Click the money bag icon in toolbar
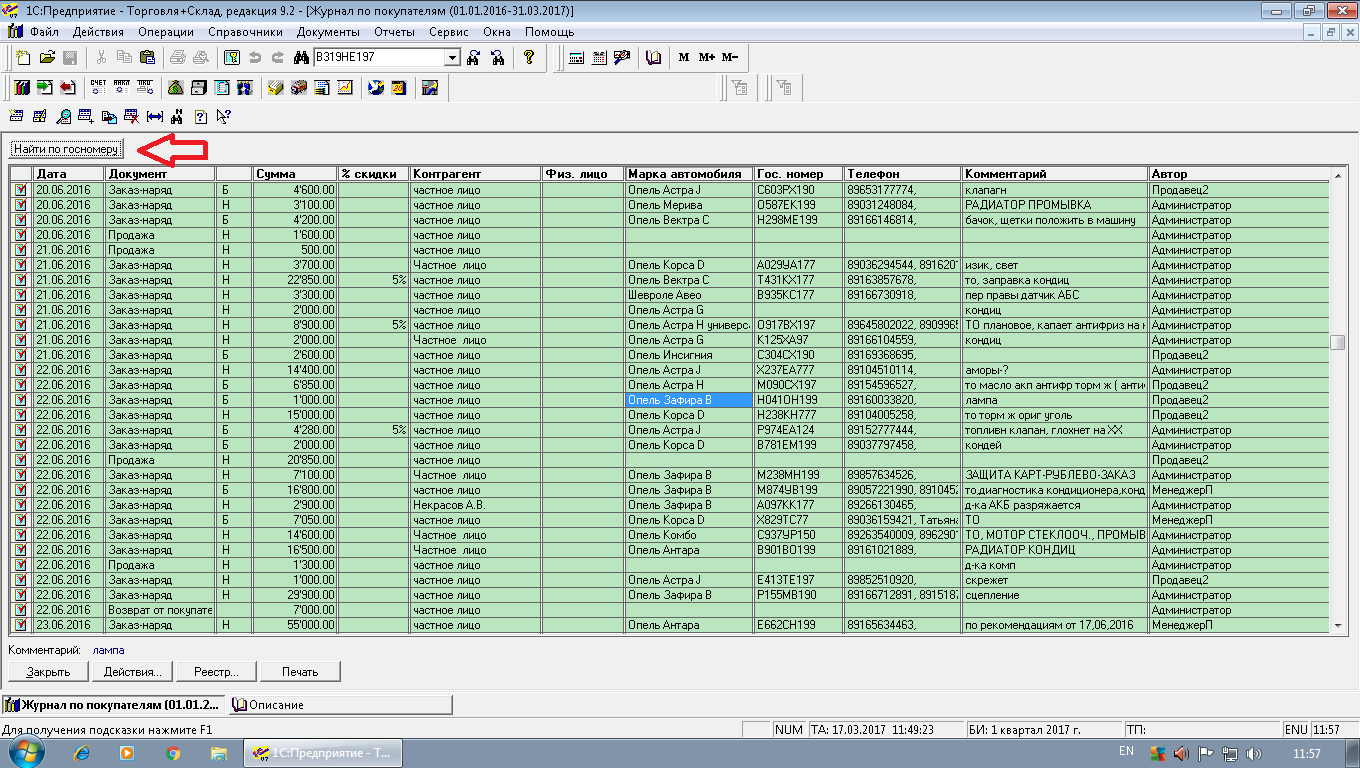The image size is (1360, 772). [175, 88]
